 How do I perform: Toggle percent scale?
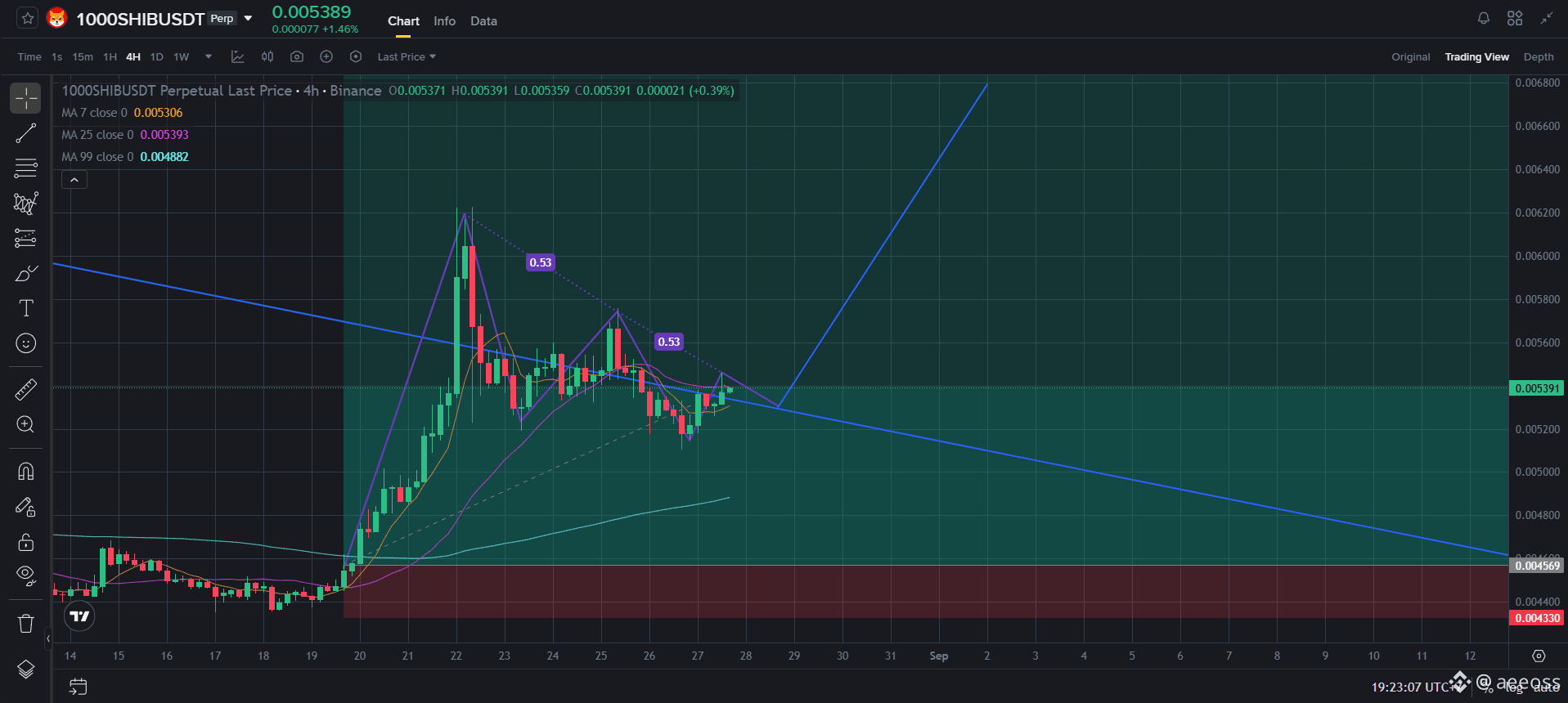[x=1489, y=688]
